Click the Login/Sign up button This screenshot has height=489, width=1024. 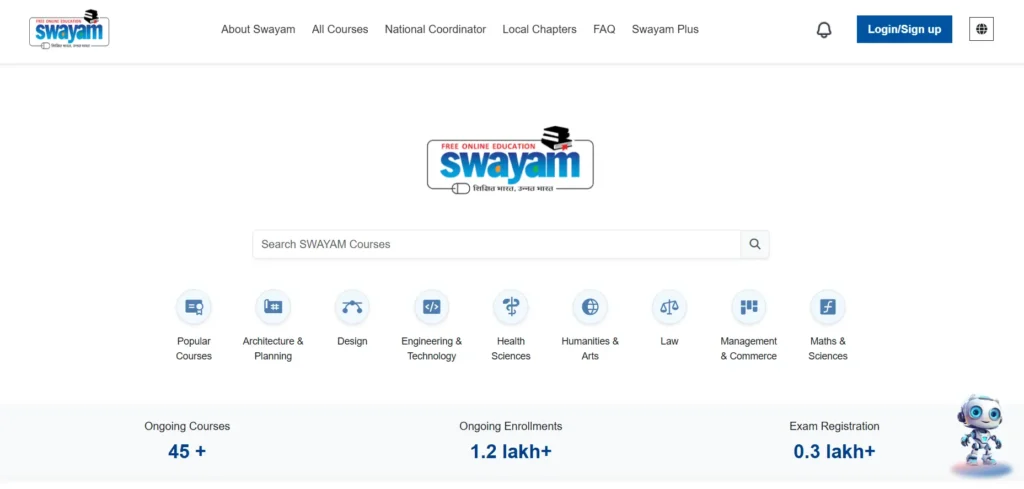coord(904,29)
